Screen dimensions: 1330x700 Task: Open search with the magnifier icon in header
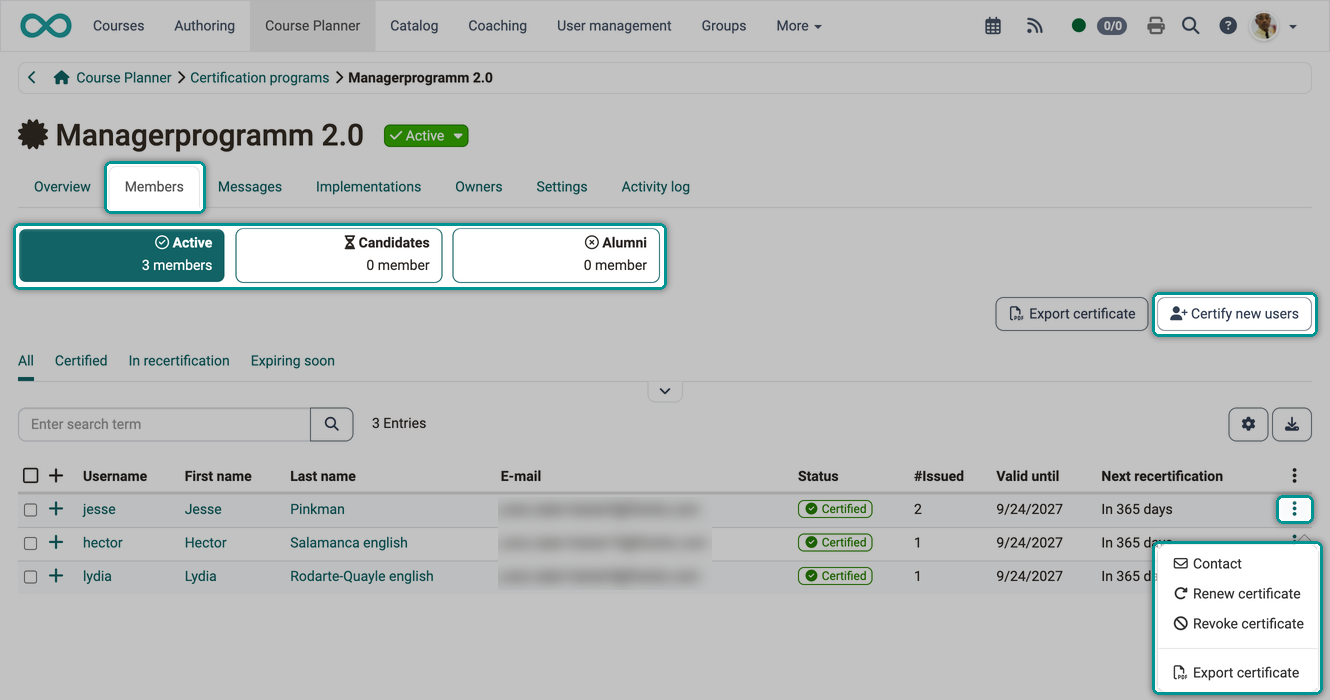coord(1190,26)
